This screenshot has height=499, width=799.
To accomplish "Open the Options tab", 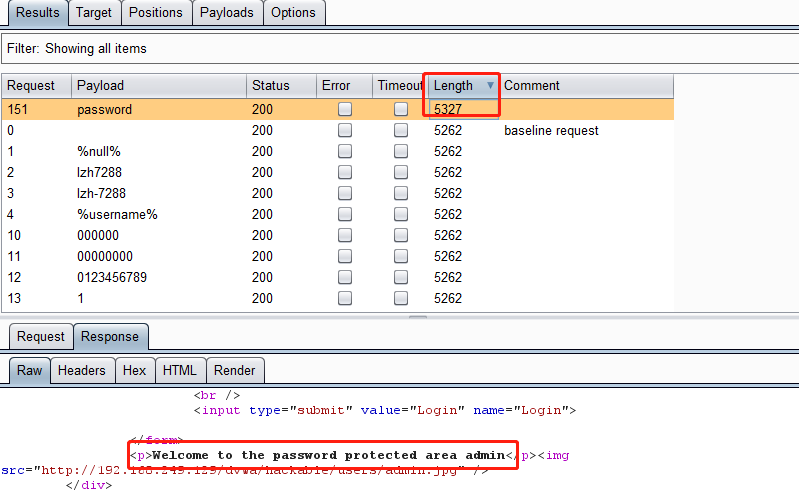I will [294, 12].
